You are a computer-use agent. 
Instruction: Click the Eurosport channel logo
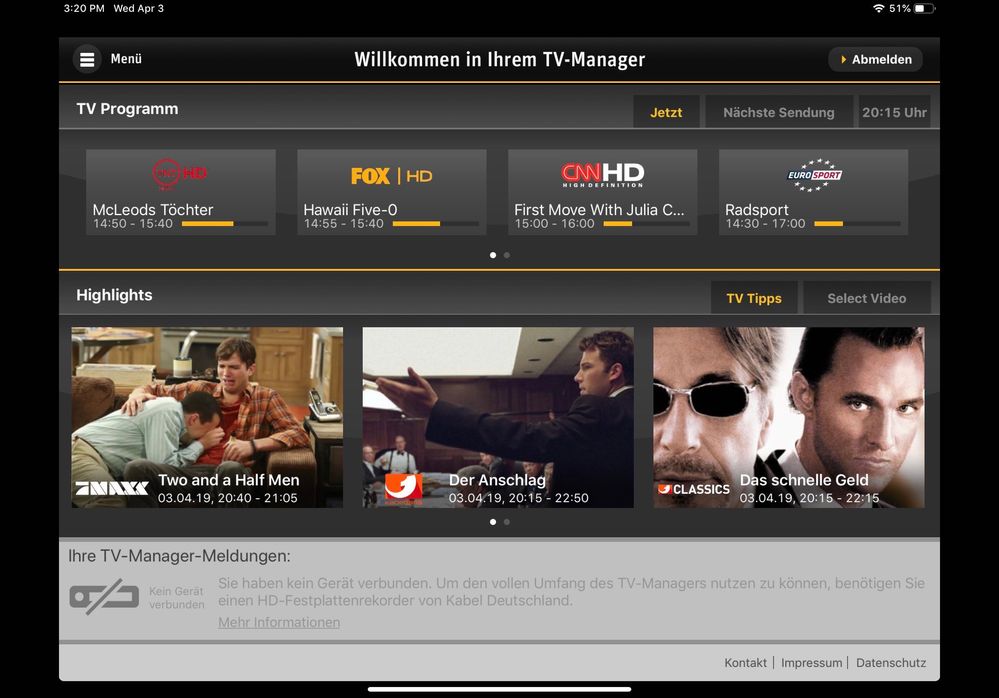[814, 175]
